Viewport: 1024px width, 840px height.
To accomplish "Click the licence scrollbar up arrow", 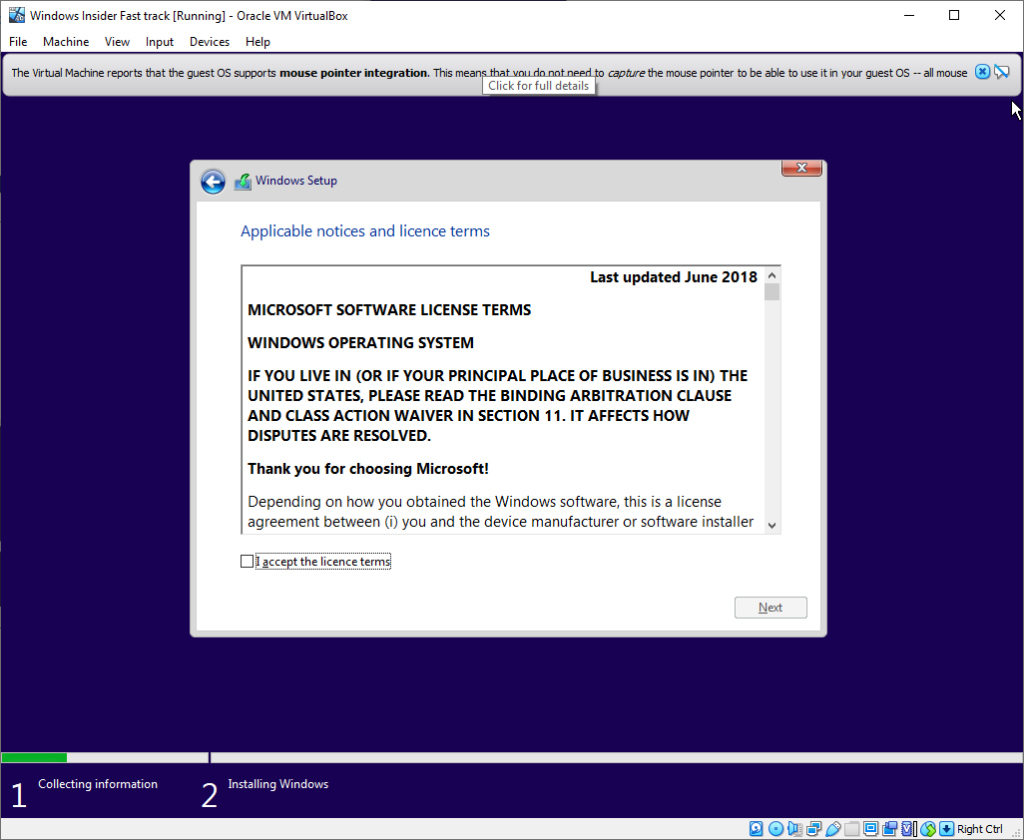I will click(x=772, y=276).
